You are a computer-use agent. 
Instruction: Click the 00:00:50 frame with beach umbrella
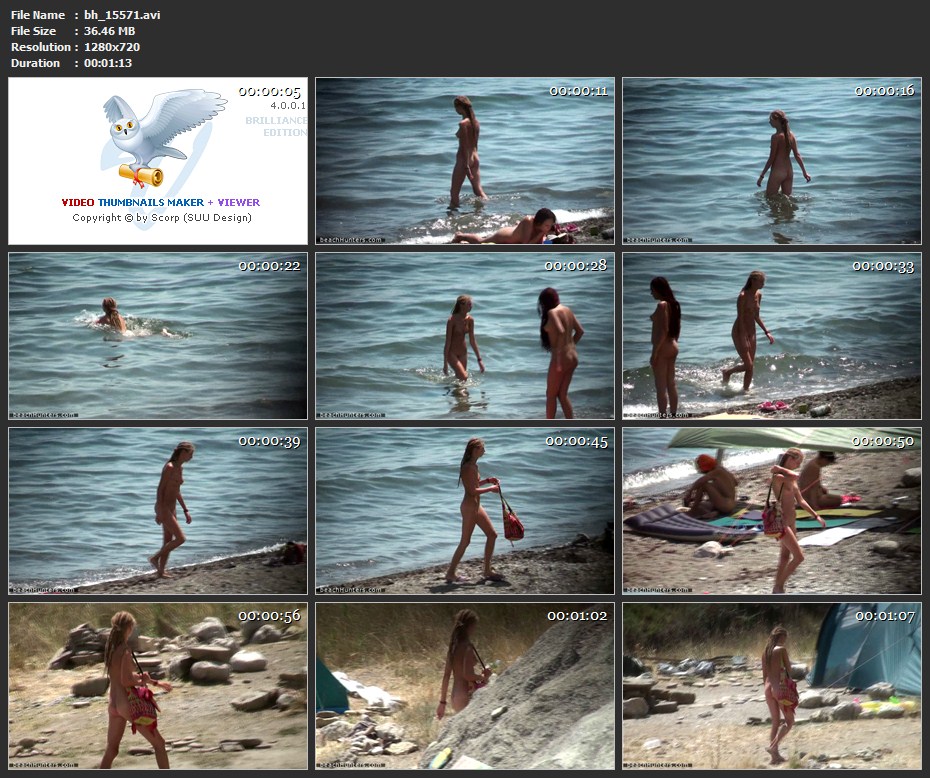pos(771,511)
